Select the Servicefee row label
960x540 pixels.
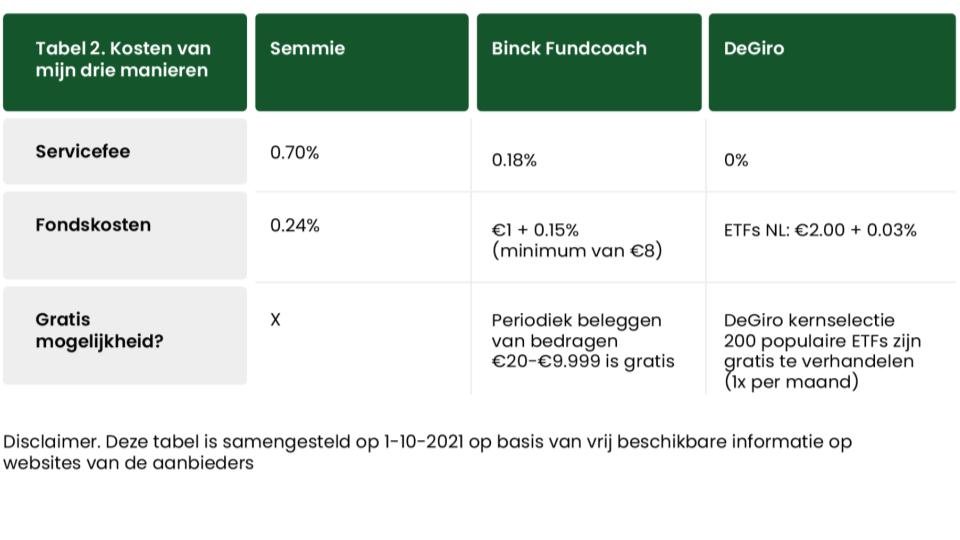click(x=83, y=152)
